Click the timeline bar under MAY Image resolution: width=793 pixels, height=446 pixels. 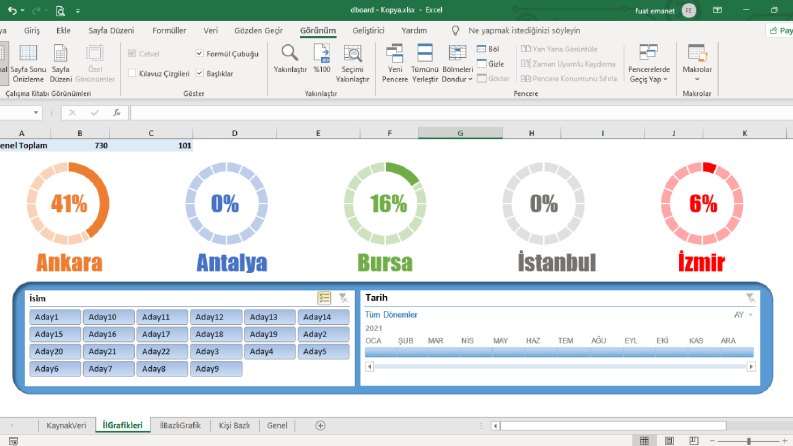508,352
